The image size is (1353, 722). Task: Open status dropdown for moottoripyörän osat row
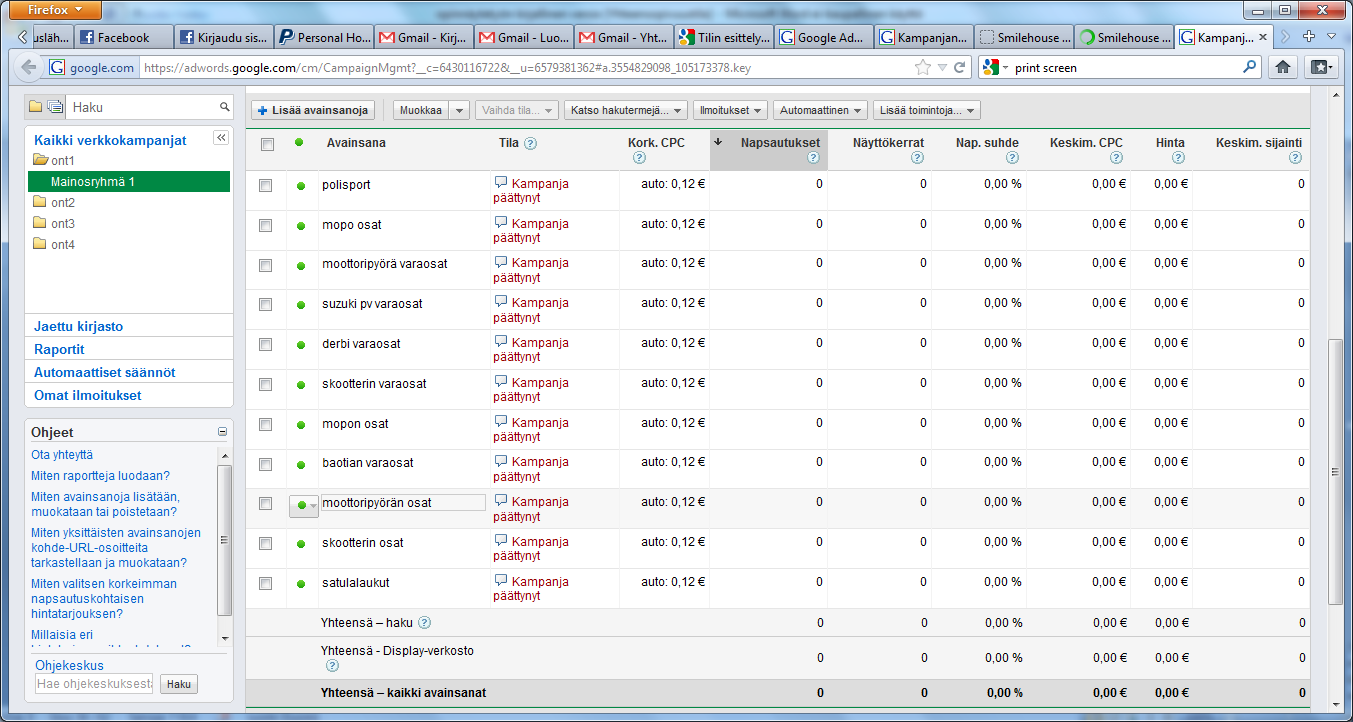304,506
